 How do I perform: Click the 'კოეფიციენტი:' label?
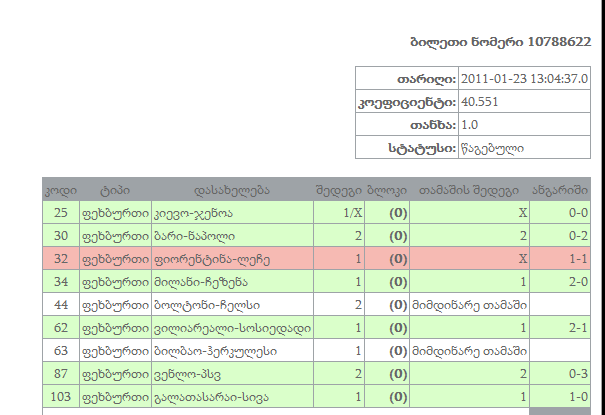[407, 103]
